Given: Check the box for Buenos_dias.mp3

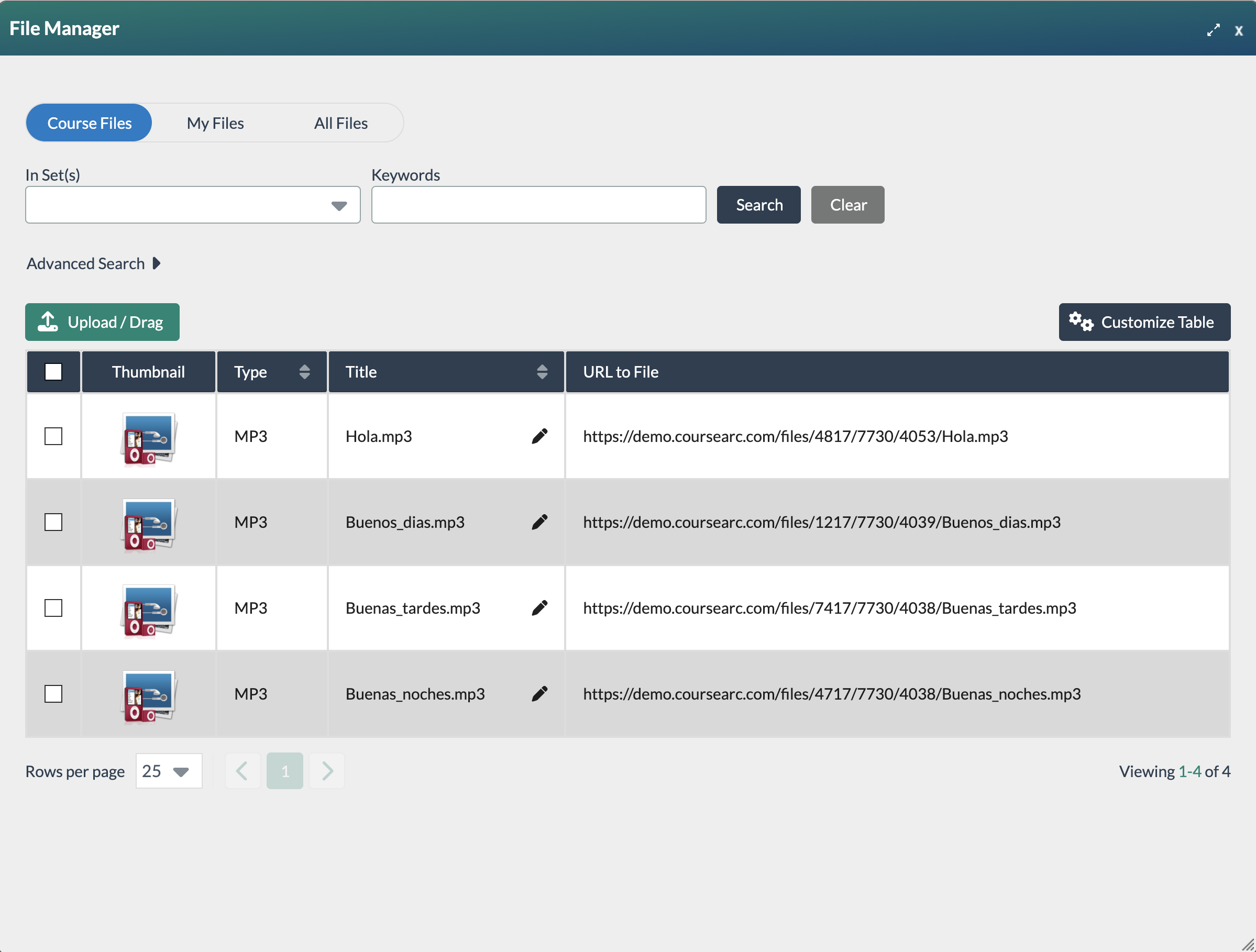Looking at the screenshot, I should coord(53,522).
